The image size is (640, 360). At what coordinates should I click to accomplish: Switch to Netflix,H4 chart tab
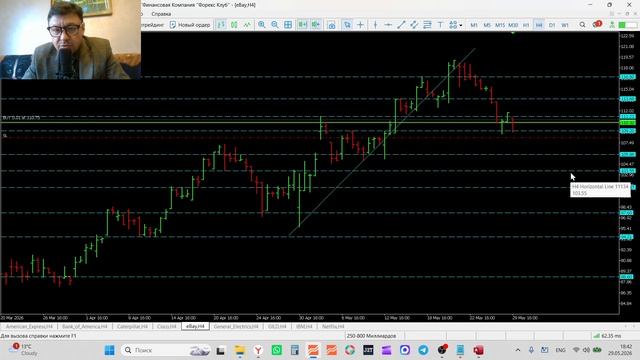(x=333, y=327)
